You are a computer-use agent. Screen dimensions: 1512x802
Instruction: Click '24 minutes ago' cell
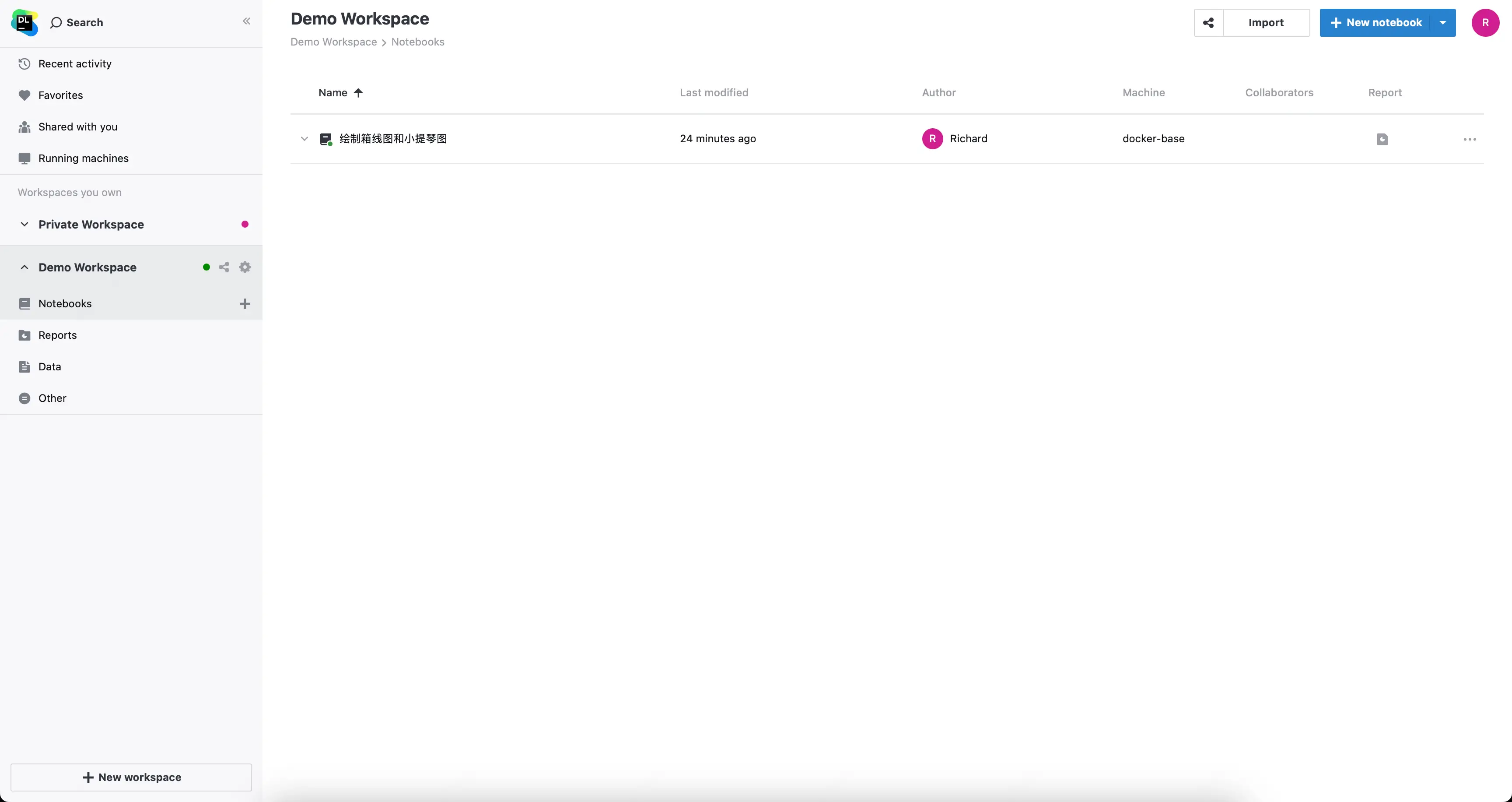[x=718, y=139]
